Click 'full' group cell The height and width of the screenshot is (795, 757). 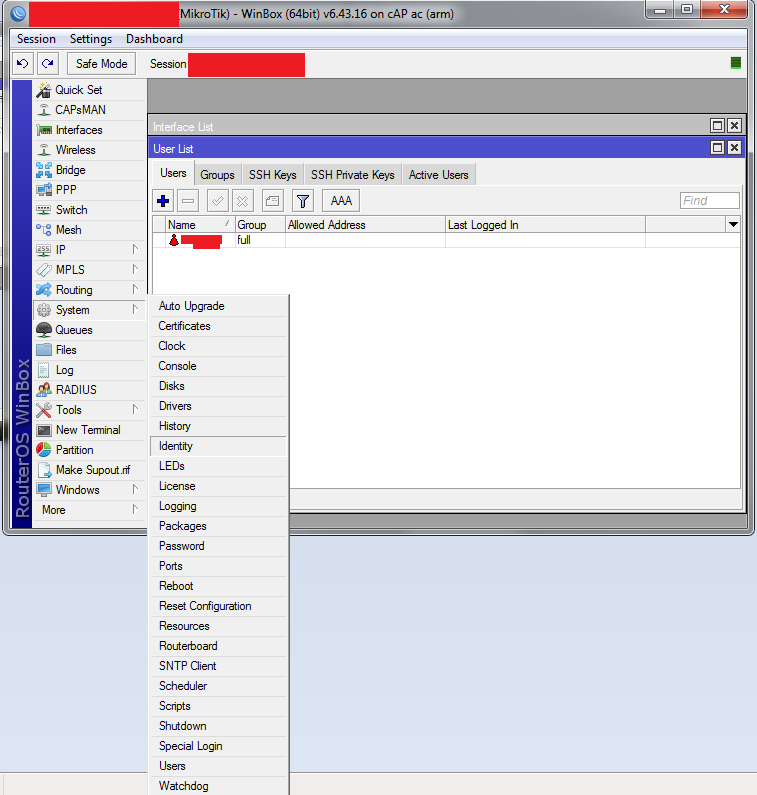(260, 240)
